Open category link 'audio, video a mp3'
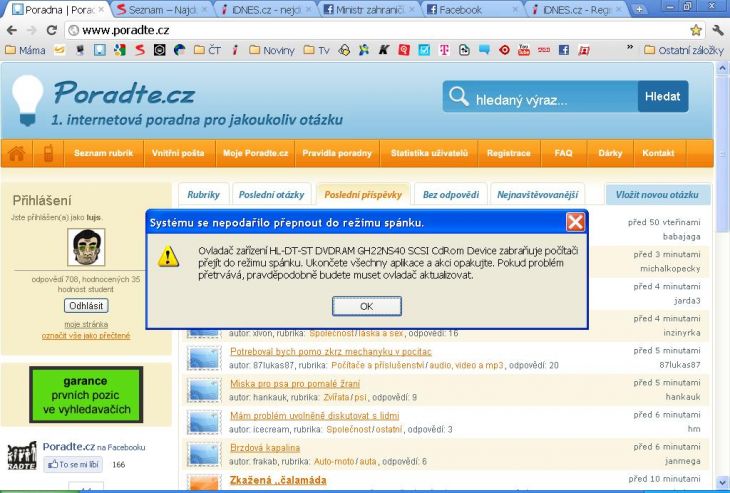Image resolution: width=730 pixels, height=493 pixels. (x=466, y=365)
